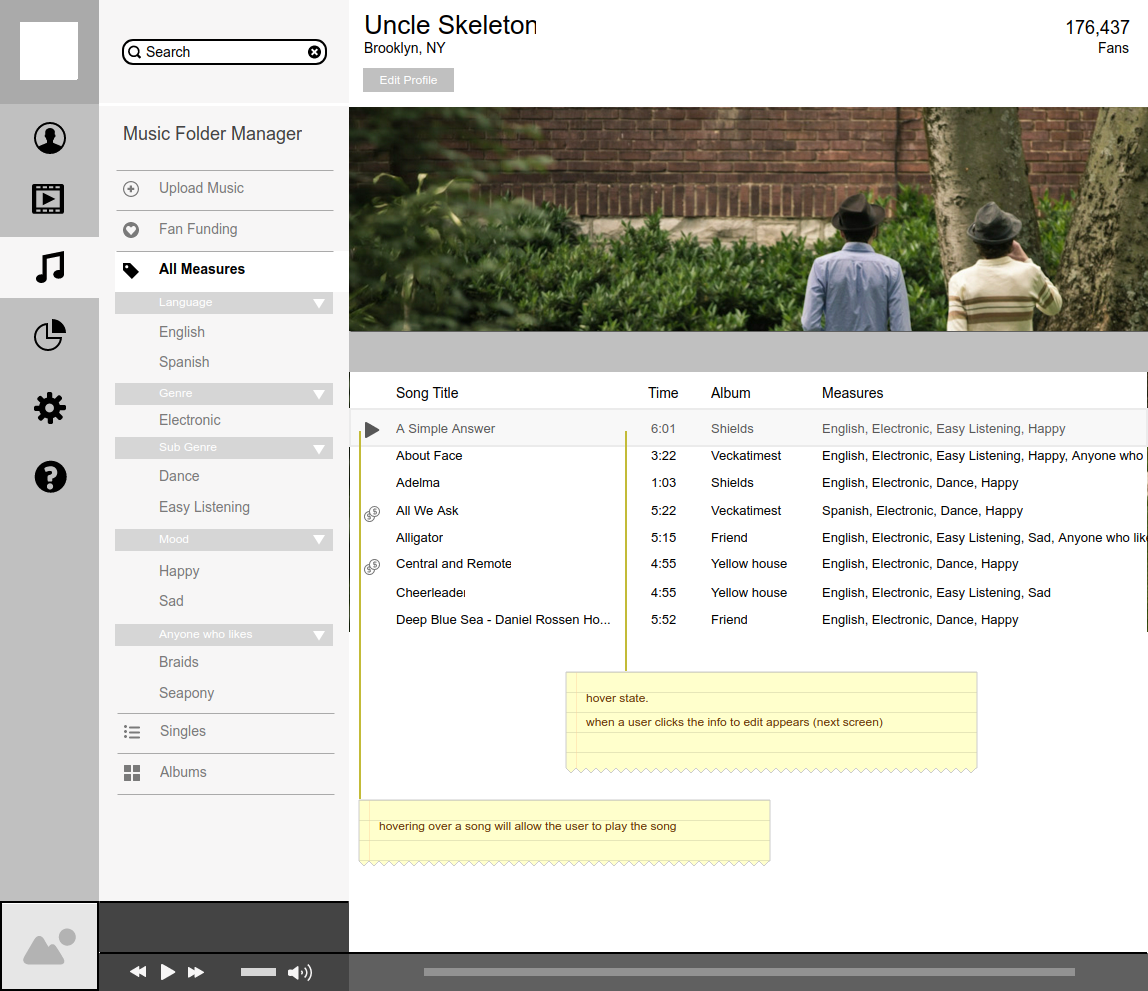The width and height of the screenshot is (1148, 991).
Task: Adjust the volume slider bar
Action: coord(258,972)
